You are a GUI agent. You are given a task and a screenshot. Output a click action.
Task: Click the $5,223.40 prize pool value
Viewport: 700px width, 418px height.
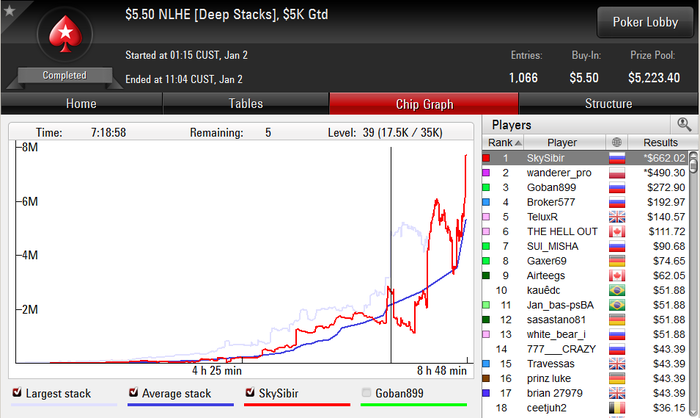[x=654, y=78]
